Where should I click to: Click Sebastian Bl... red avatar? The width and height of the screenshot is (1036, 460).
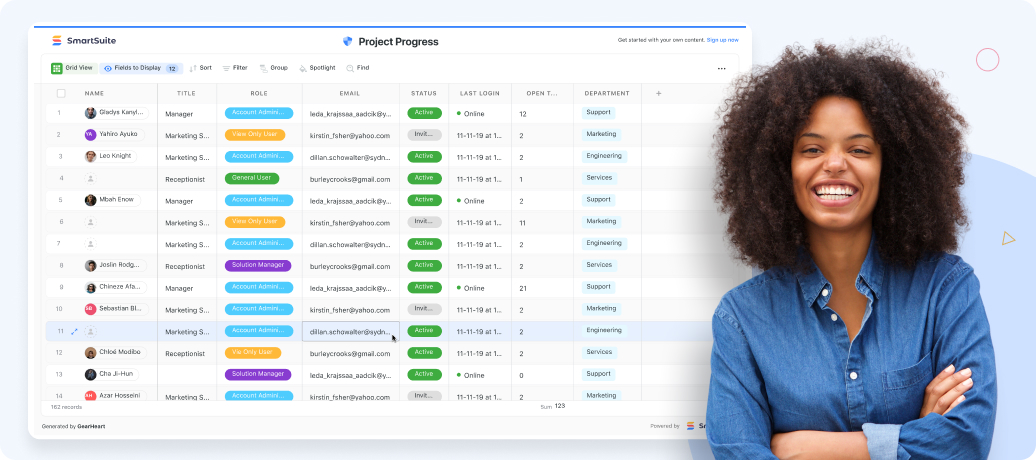pos(91,309)
